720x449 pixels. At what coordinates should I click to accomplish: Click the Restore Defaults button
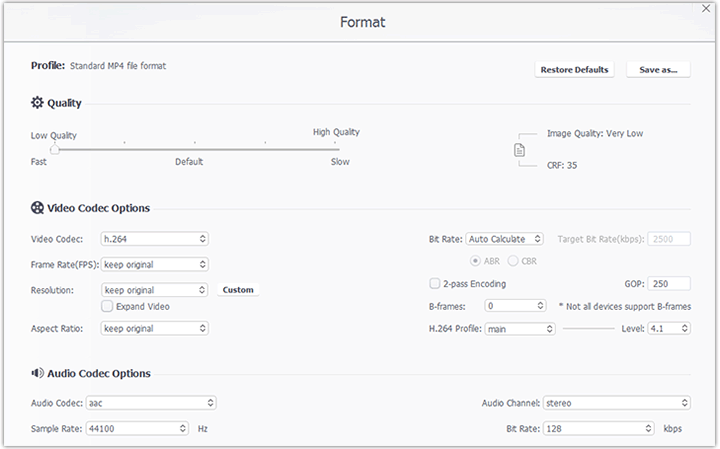tap(574, 70)
